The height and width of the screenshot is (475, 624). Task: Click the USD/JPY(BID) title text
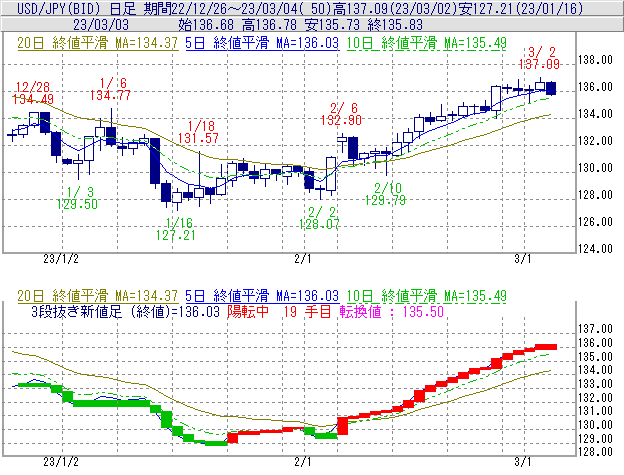[60, 8]
